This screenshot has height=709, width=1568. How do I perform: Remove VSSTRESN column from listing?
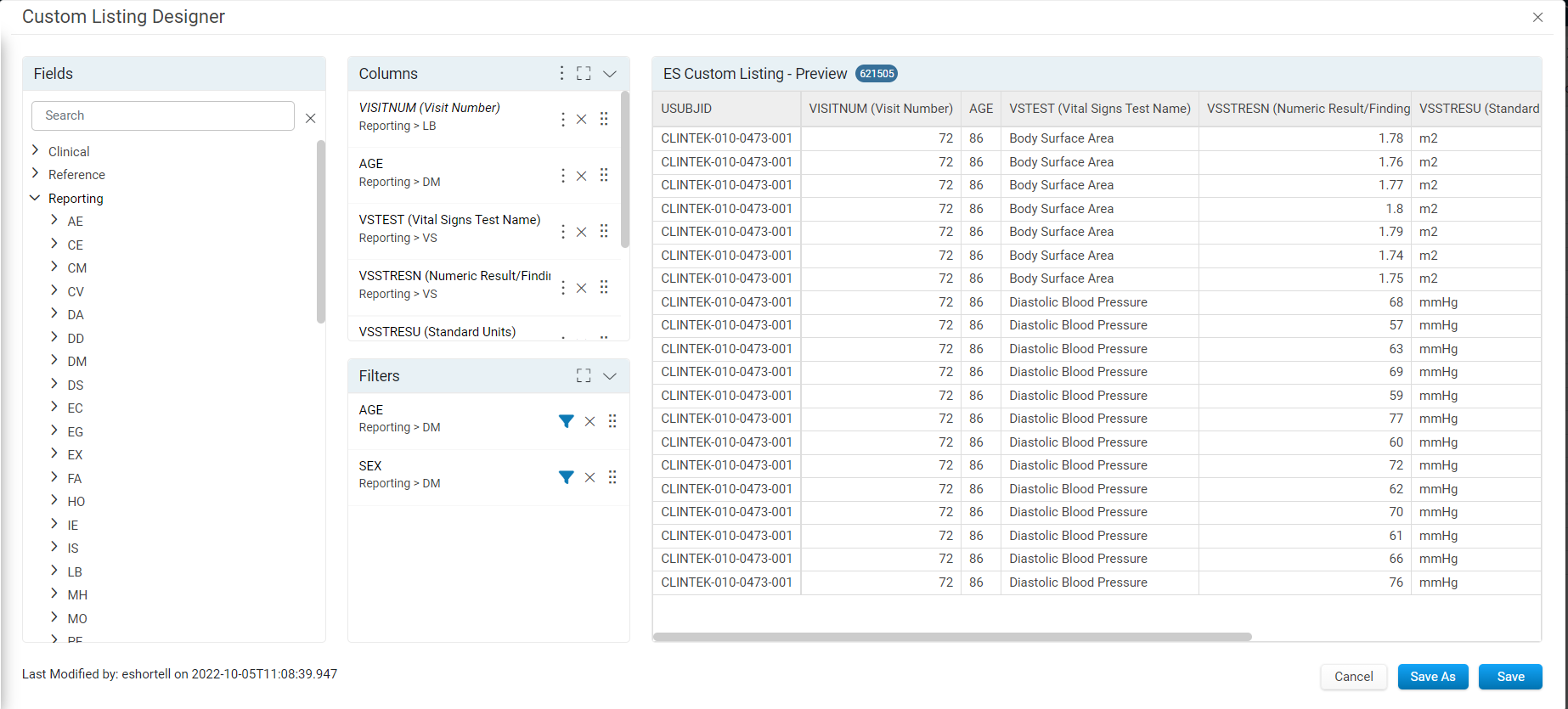(582, 288)
